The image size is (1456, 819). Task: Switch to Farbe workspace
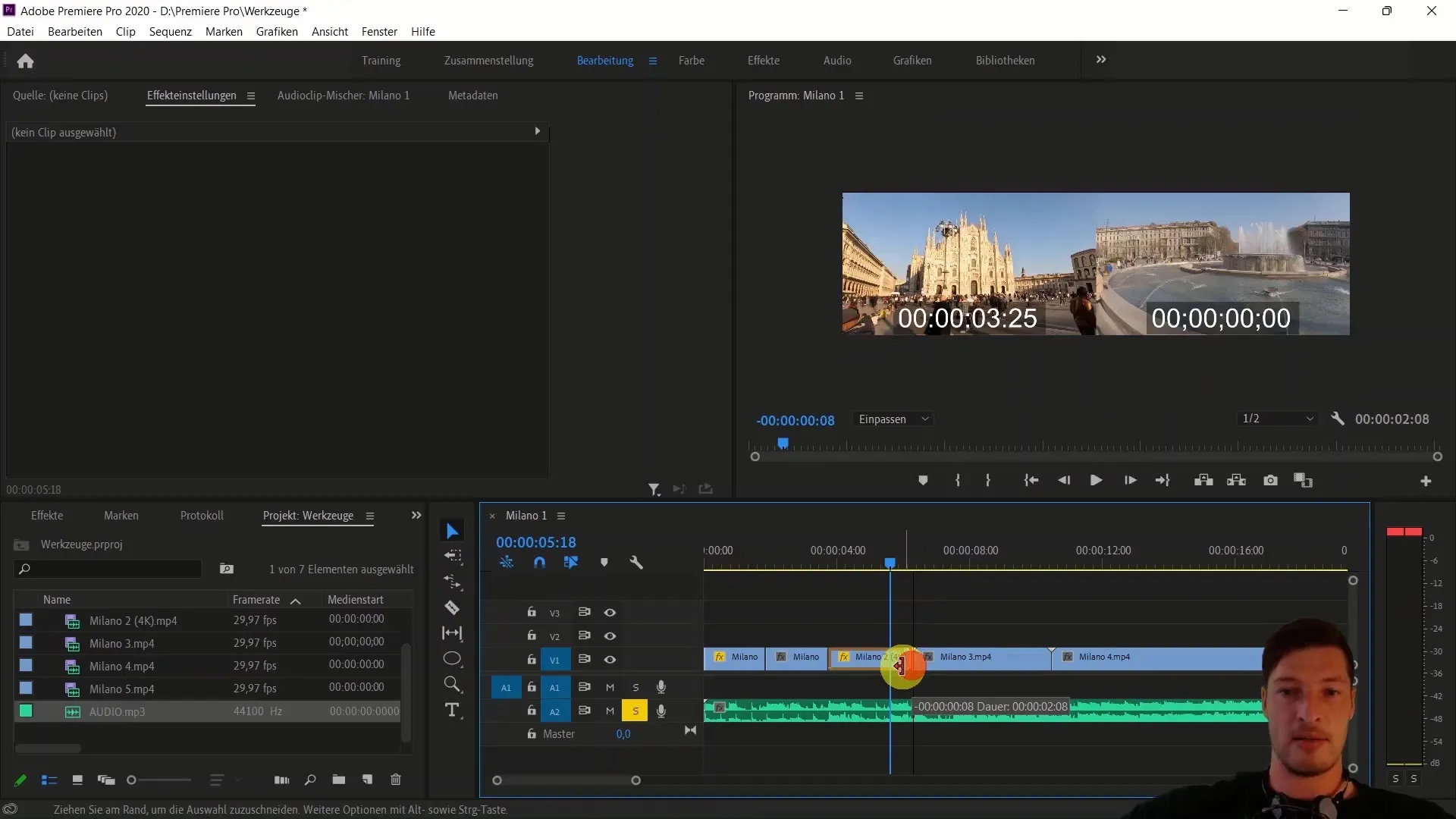pyautogui.click(x=692, y=61)
